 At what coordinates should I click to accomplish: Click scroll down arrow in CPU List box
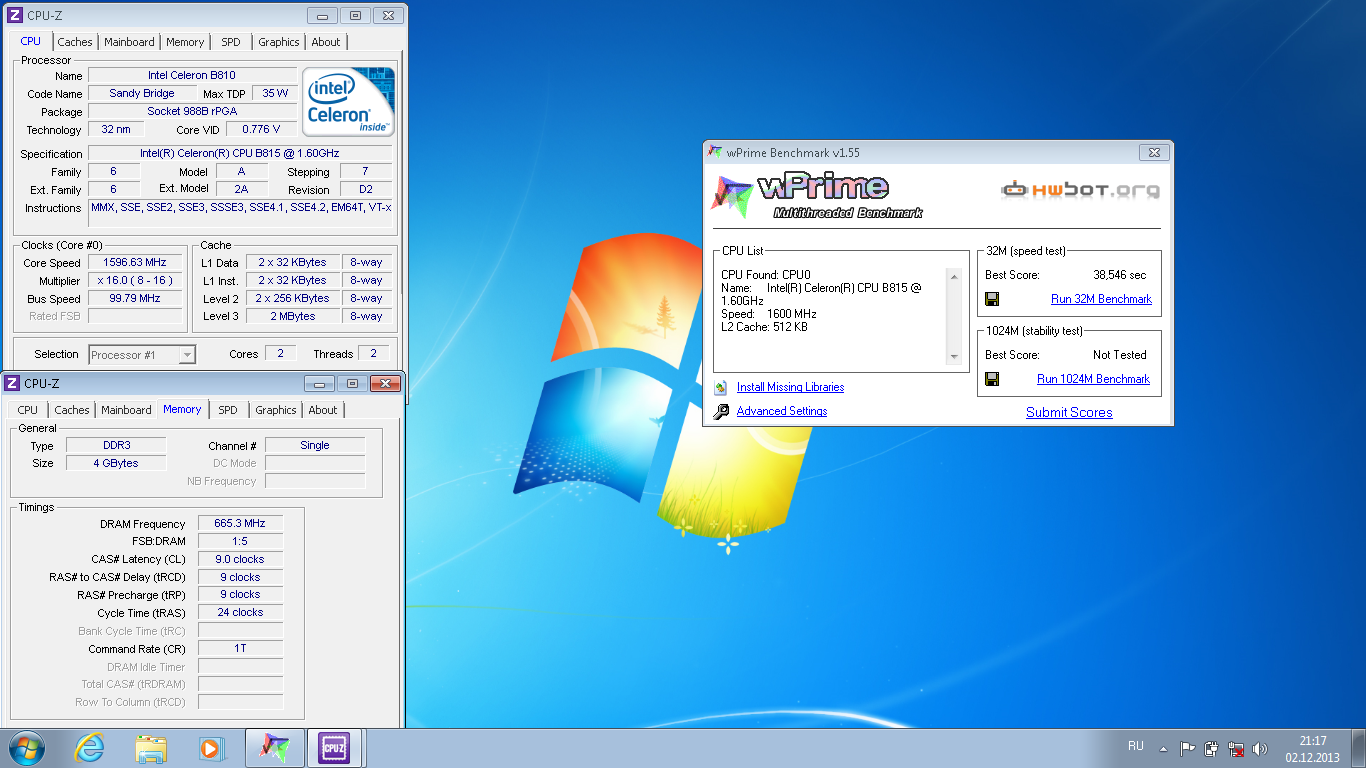coord(954,357)
